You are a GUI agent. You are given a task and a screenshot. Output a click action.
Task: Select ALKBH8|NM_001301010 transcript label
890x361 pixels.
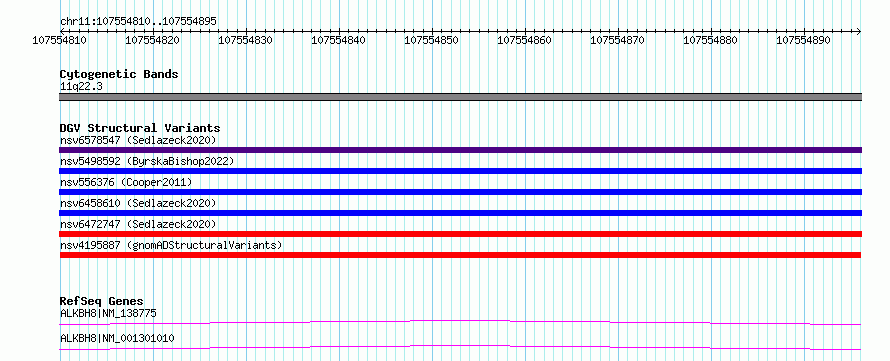point(117,338)
